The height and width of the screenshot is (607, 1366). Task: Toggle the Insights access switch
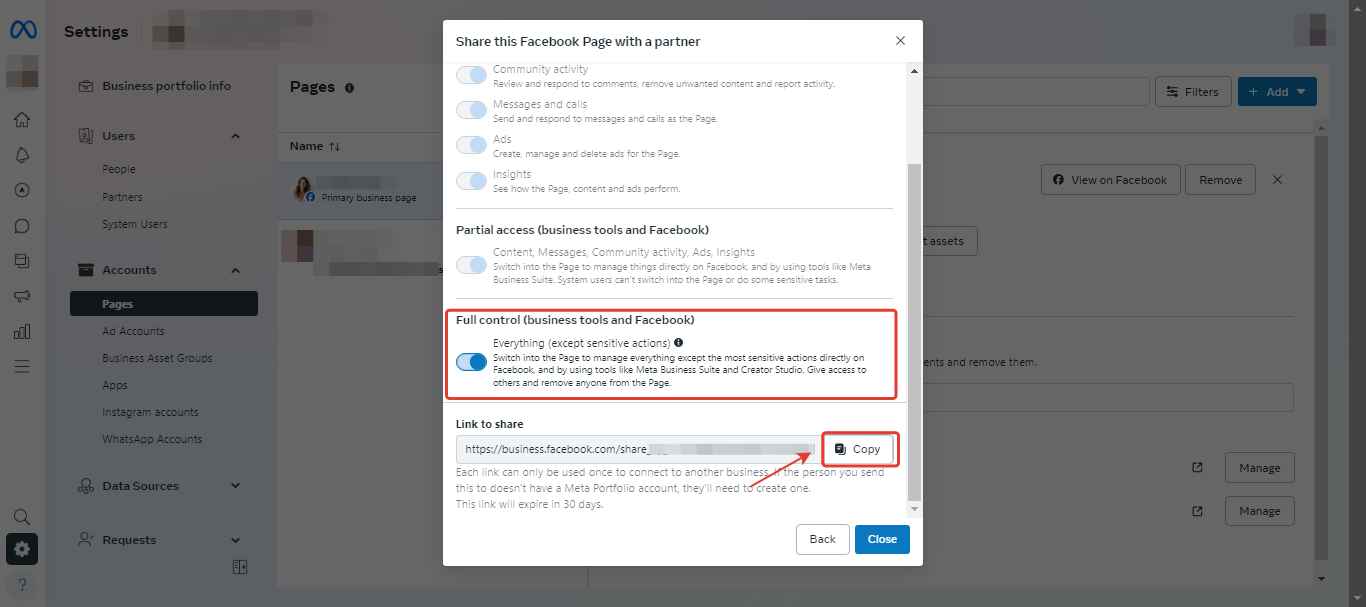(471, 181)
